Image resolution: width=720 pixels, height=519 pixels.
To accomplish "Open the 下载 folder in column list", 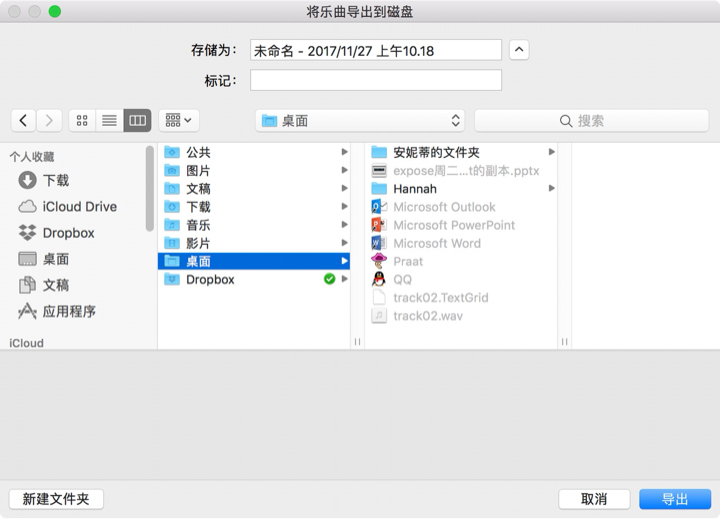I will point(253,207).
